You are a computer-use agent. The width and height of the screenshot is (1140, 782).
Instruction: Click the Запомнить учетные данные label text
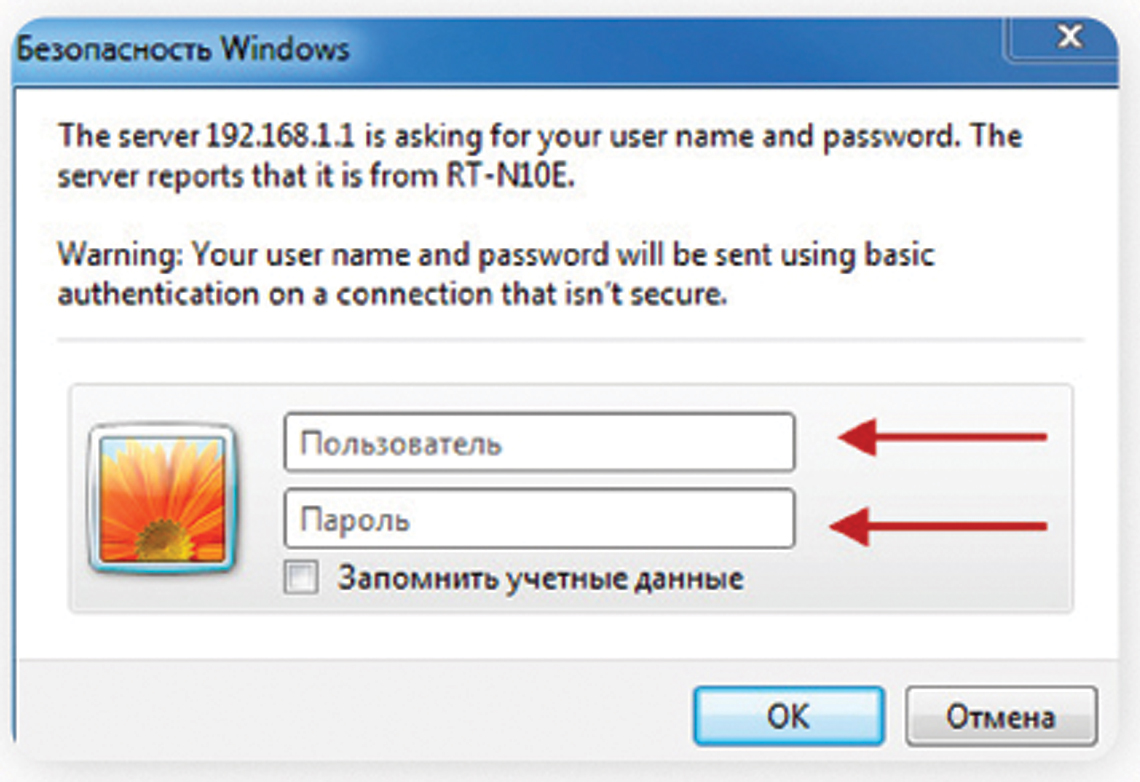point(540,579)
